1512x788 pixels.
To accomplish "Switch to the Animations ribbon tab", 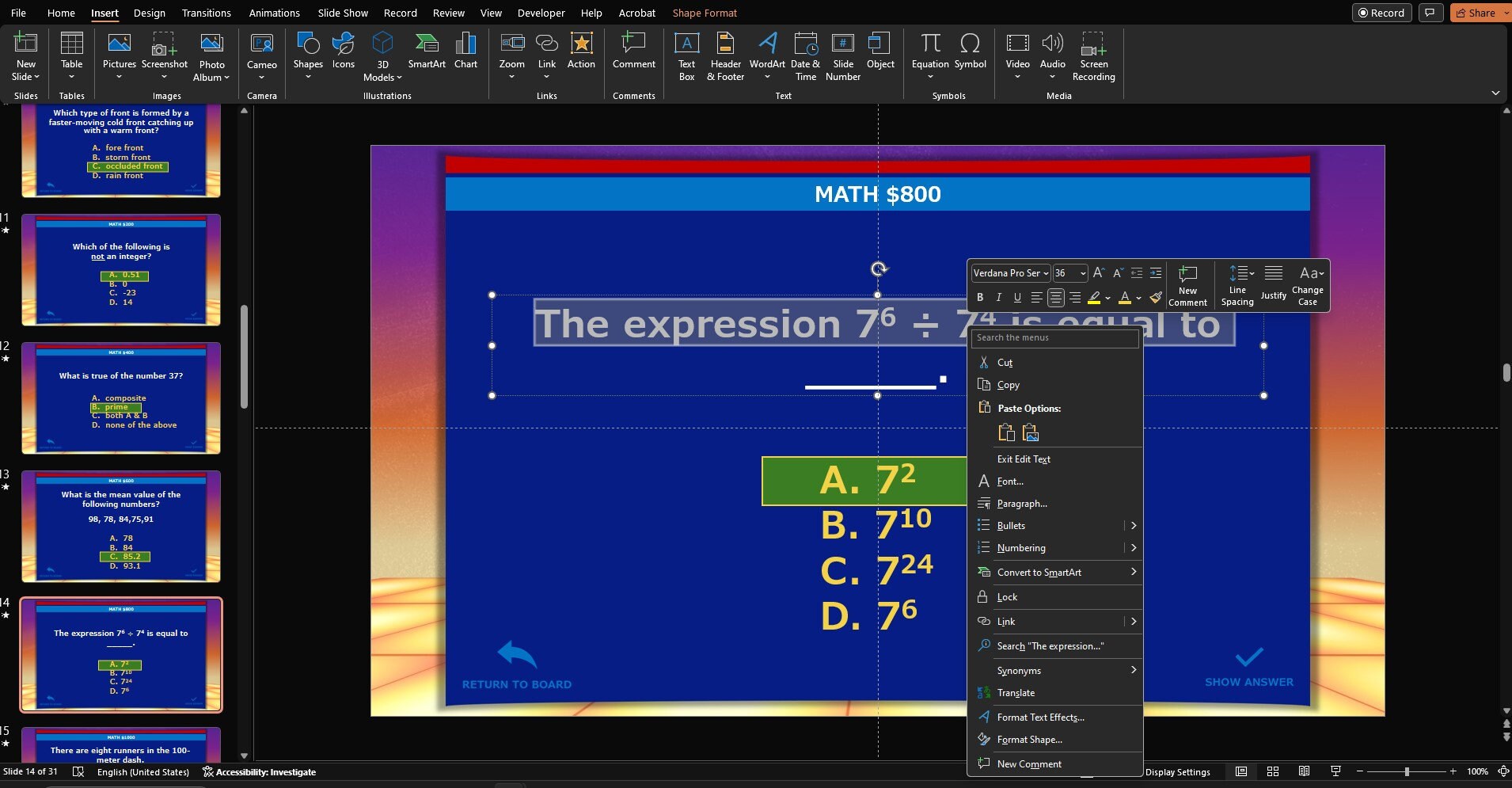I will 274,13.
